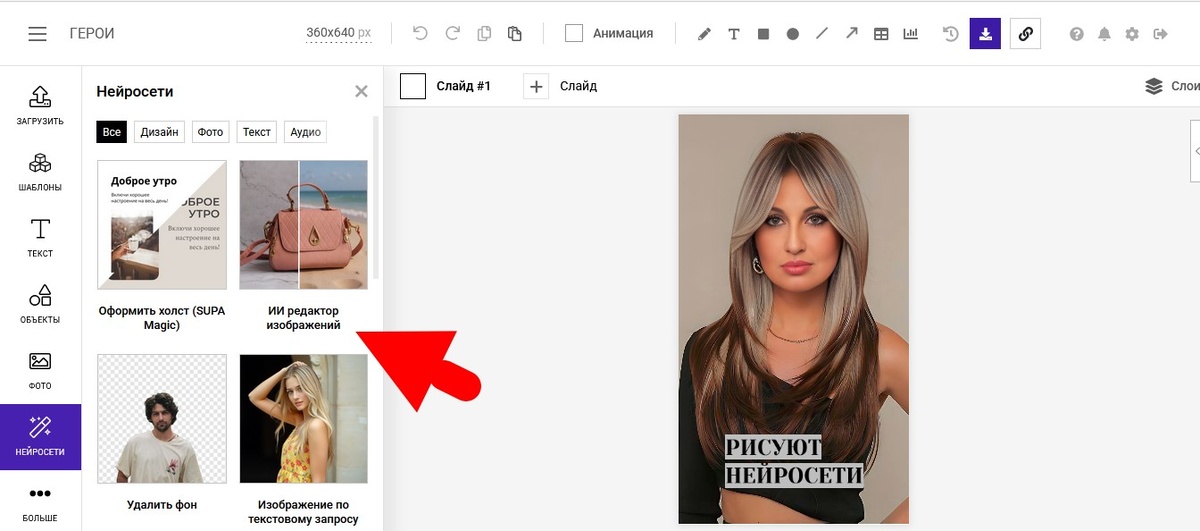1200x531 pixels.
Task: Insert a table from toolbar
Action: tap(881, 34)
